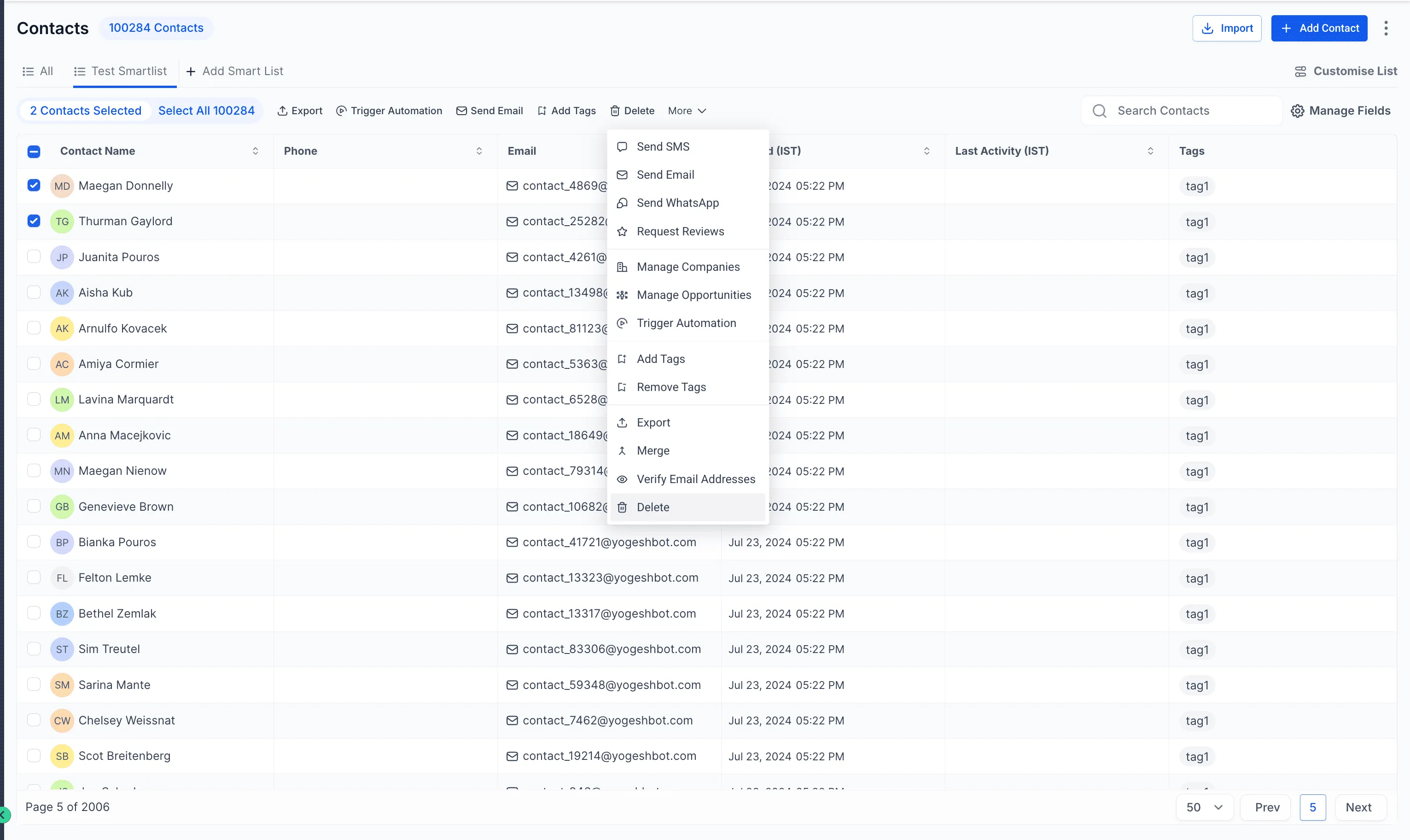This screenshot has width=1410, height=840.
Task: Click the Send Email envelope icon in the toolbar
Action: coord(461,111)
